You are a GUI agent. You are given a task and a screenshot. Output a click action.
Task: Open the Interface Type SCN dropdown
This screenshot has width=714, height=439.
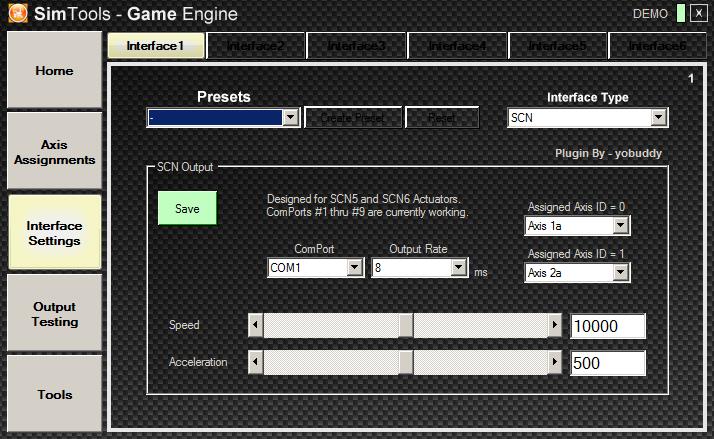coord(588,117)
